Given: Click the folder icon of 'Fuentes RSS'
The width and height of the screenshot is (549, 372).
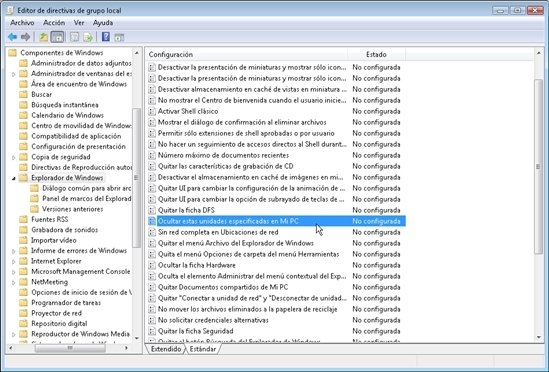Looking at the screenshot, I should click(23, 219).
